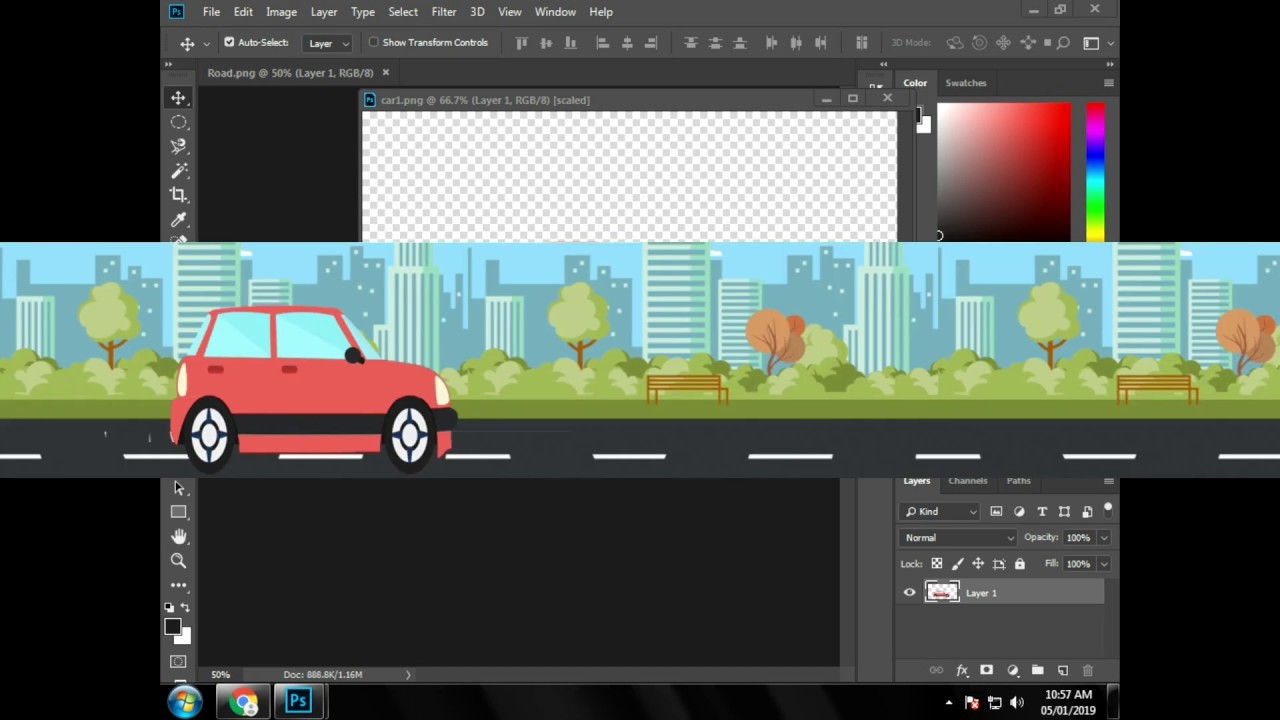The height and width of the screenshot is (720, 1280).
Task: Open the Window menu
Action: point(555,12)
